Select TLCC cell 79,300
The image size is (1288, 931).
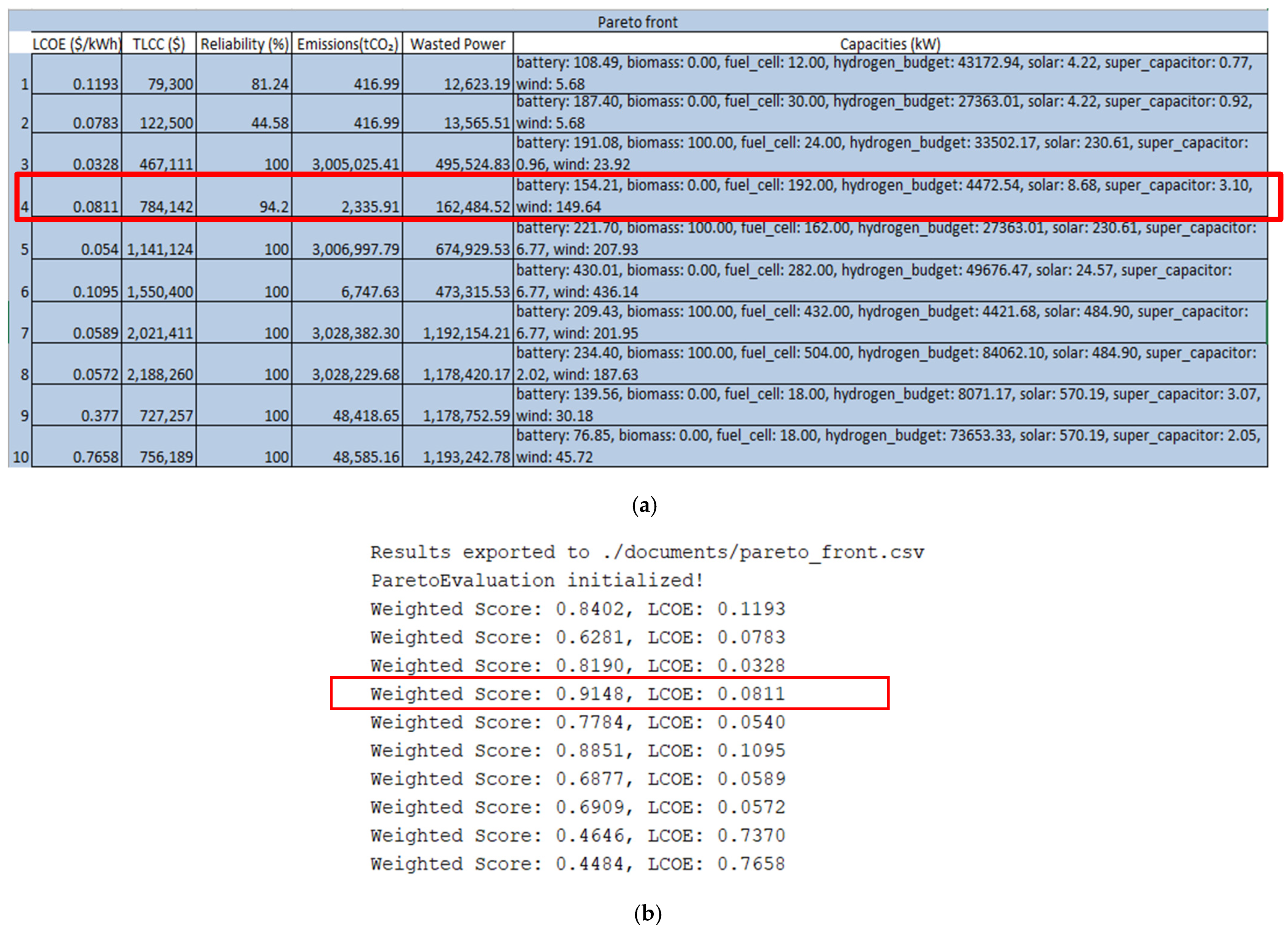pos(158,74)
